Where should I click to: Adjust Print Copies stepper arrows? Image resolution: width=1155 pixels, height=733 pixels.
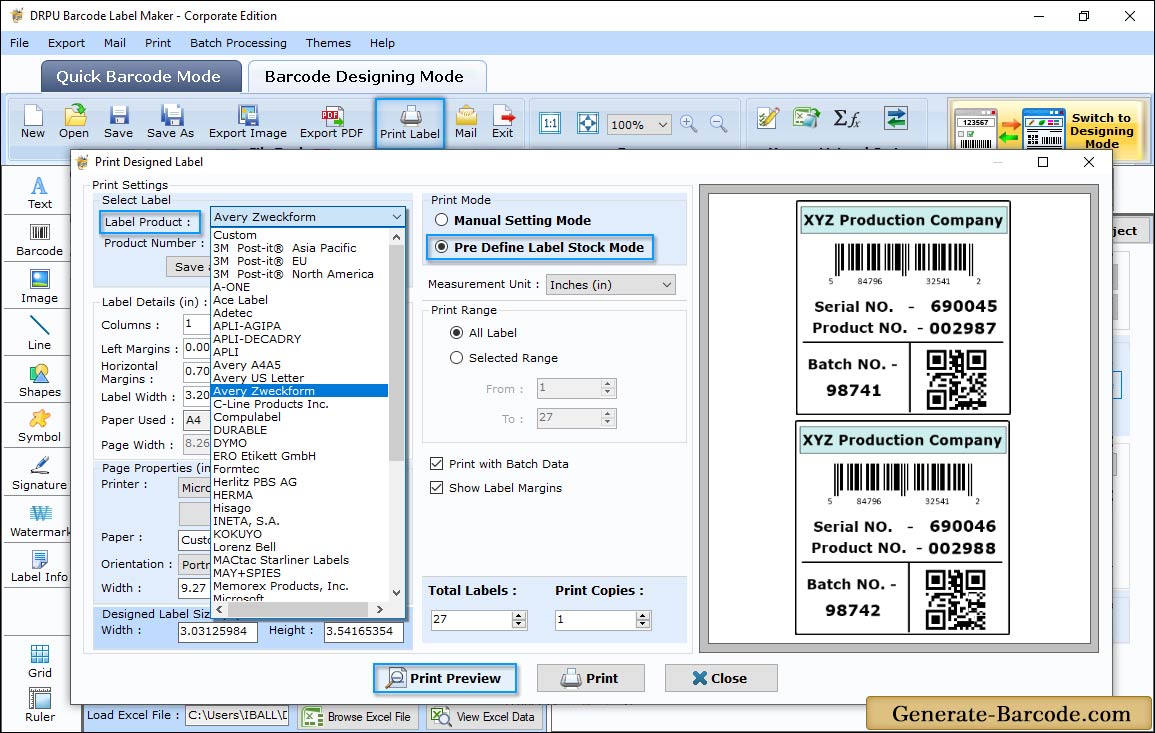tap(643, 620)
